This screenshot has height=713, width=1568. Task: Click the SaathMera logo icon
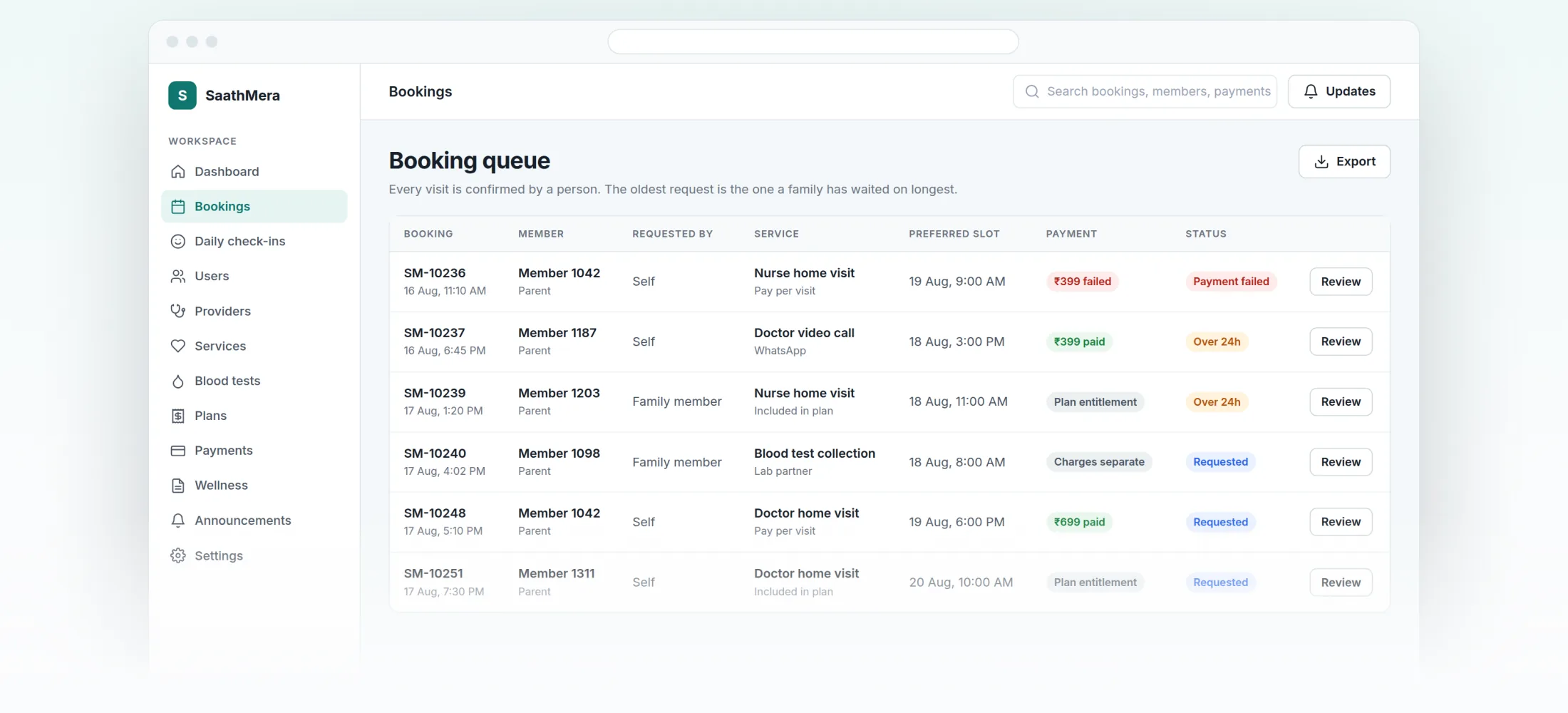[x=182, y=96]
